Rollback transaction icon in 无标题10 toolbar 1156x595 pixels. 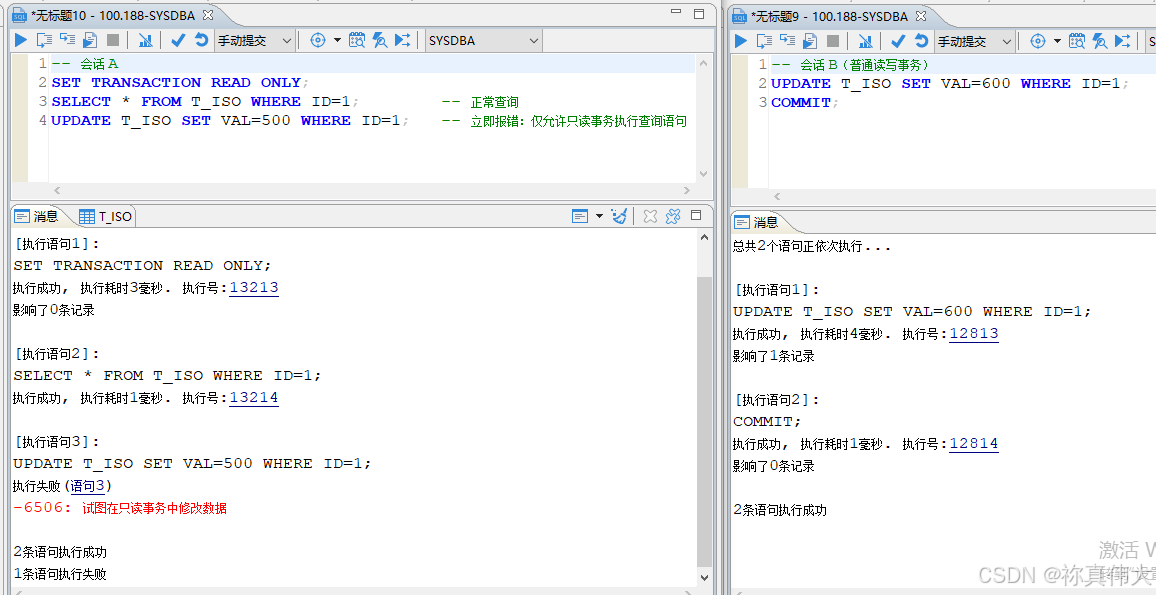point(201,41)
